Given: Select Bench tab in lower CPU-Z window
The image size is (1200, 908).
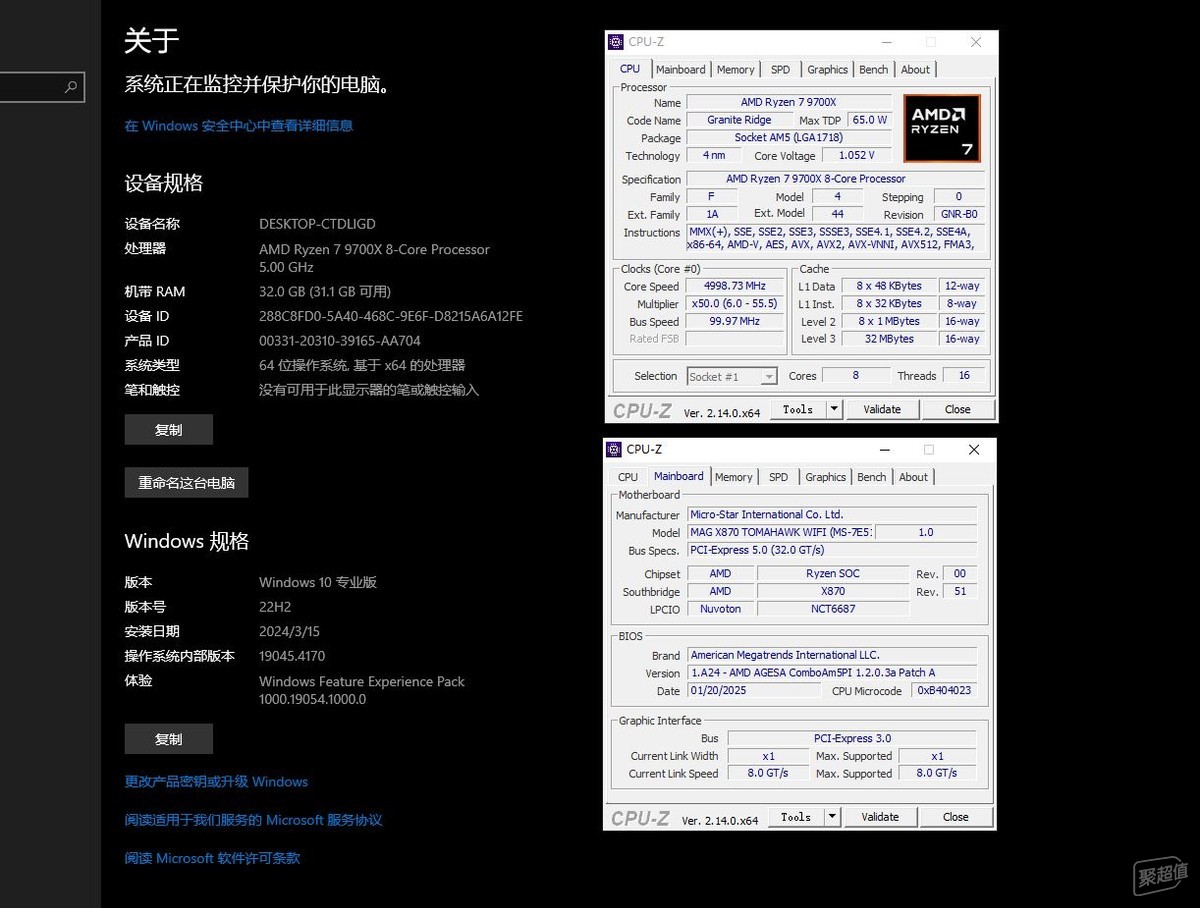Looking at the screenshot, I should [872, 477].
